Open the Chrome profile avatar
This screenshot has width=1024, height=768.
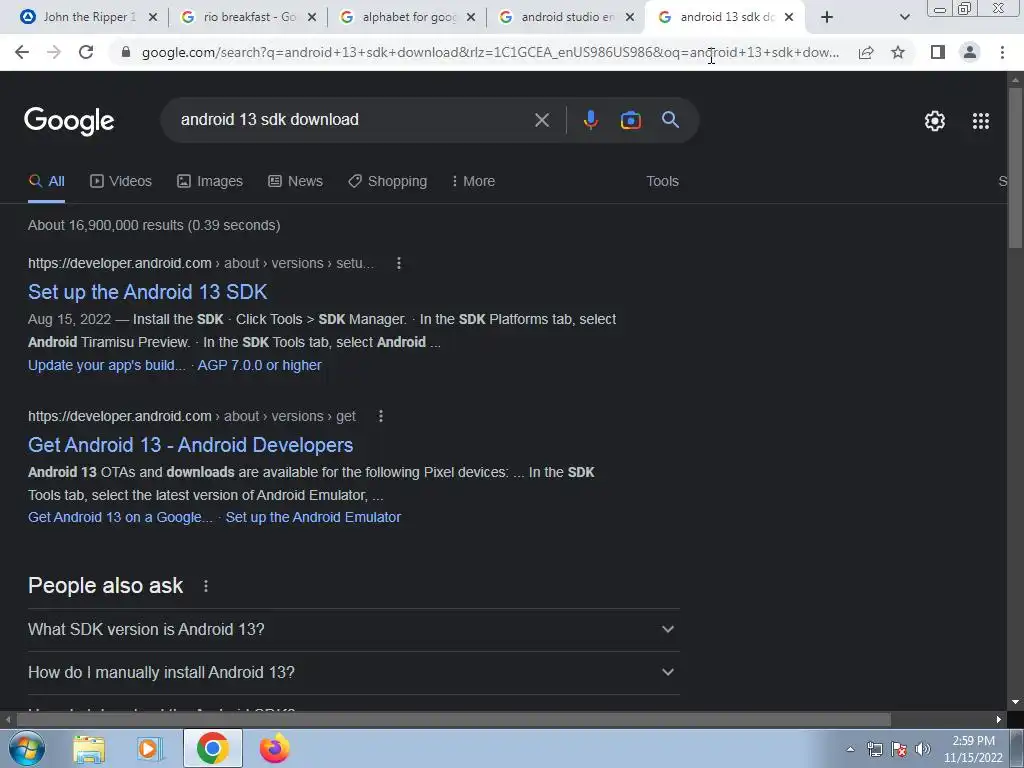[x=970, y=52]
